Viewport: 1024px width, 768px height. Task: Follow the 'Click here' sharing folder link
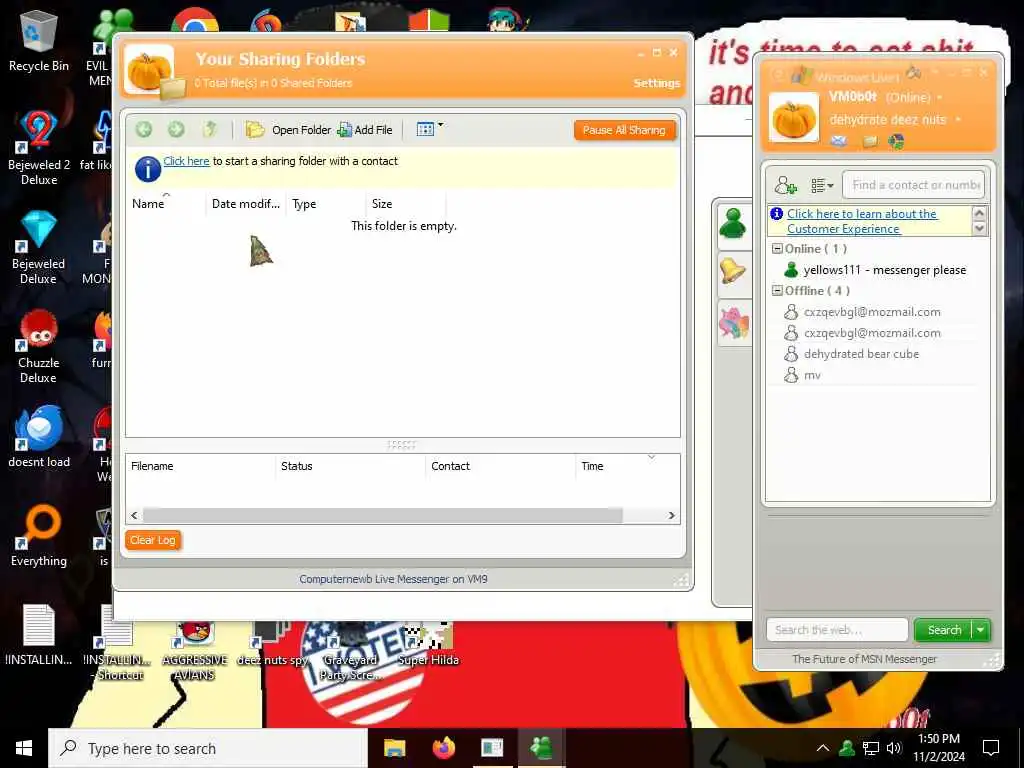click(x=186, y=161)
